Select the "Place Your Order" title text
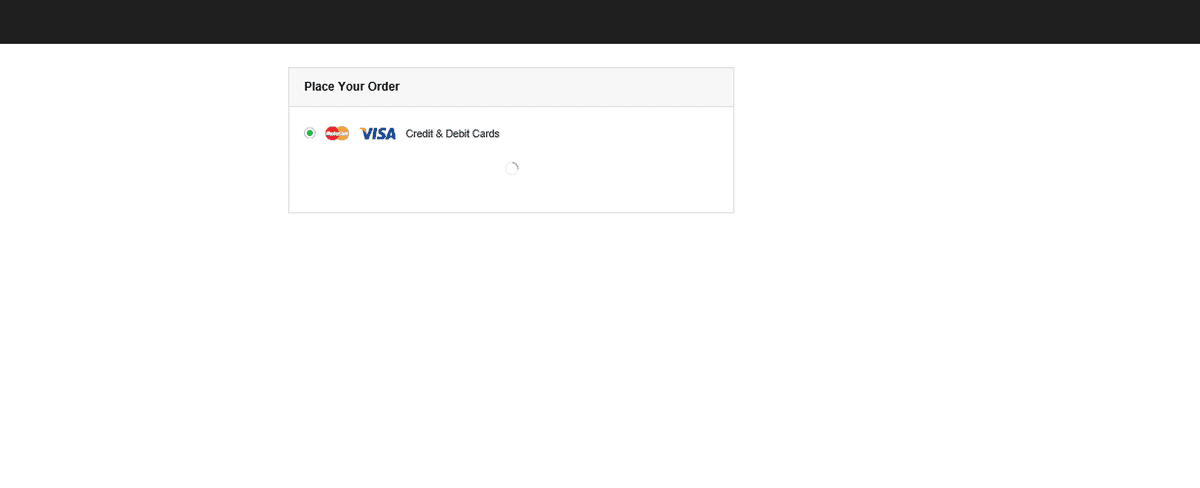 [x=352, y=87]
